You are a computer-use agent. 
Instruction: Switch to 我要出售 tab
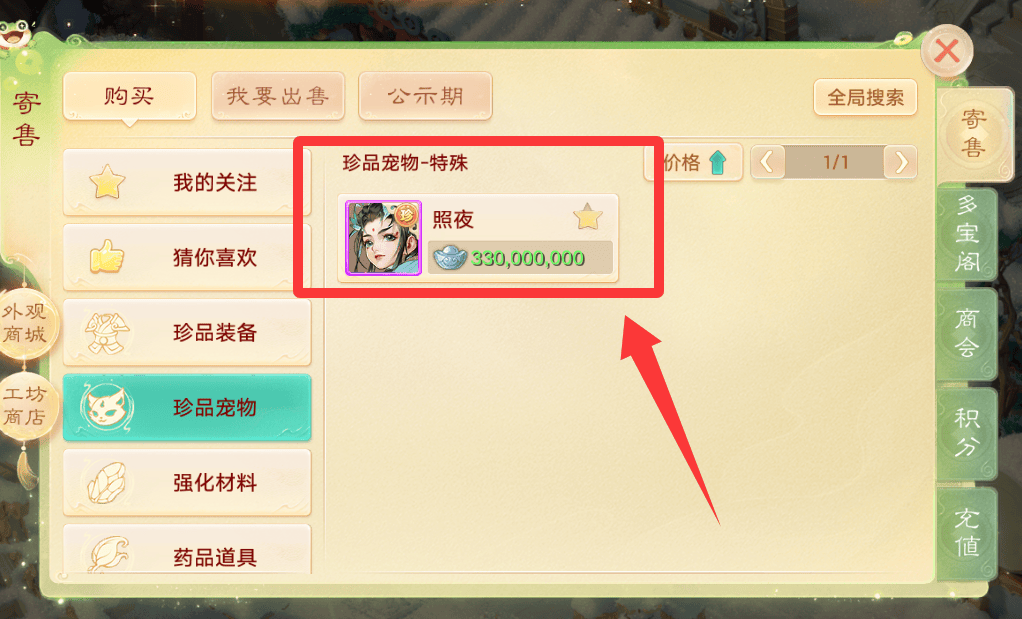click(278, 96)
